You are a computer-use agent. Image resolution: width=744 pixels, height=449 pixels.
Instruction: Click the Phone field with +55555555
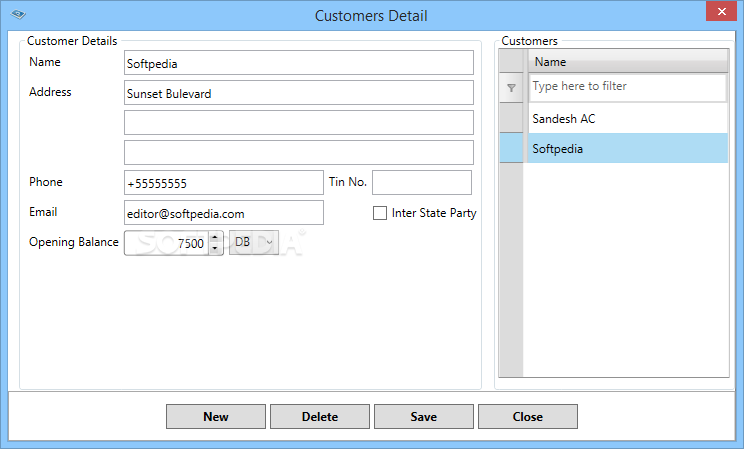(224, 183)
